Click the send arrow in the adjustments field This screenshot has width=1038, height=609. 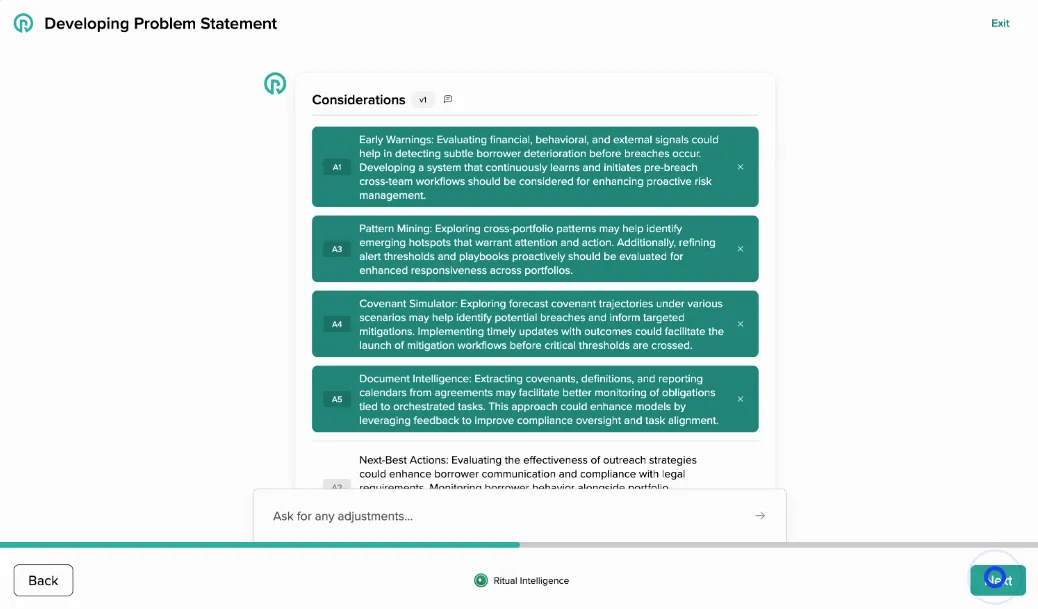pyautogui.click(x=760, y=515)
